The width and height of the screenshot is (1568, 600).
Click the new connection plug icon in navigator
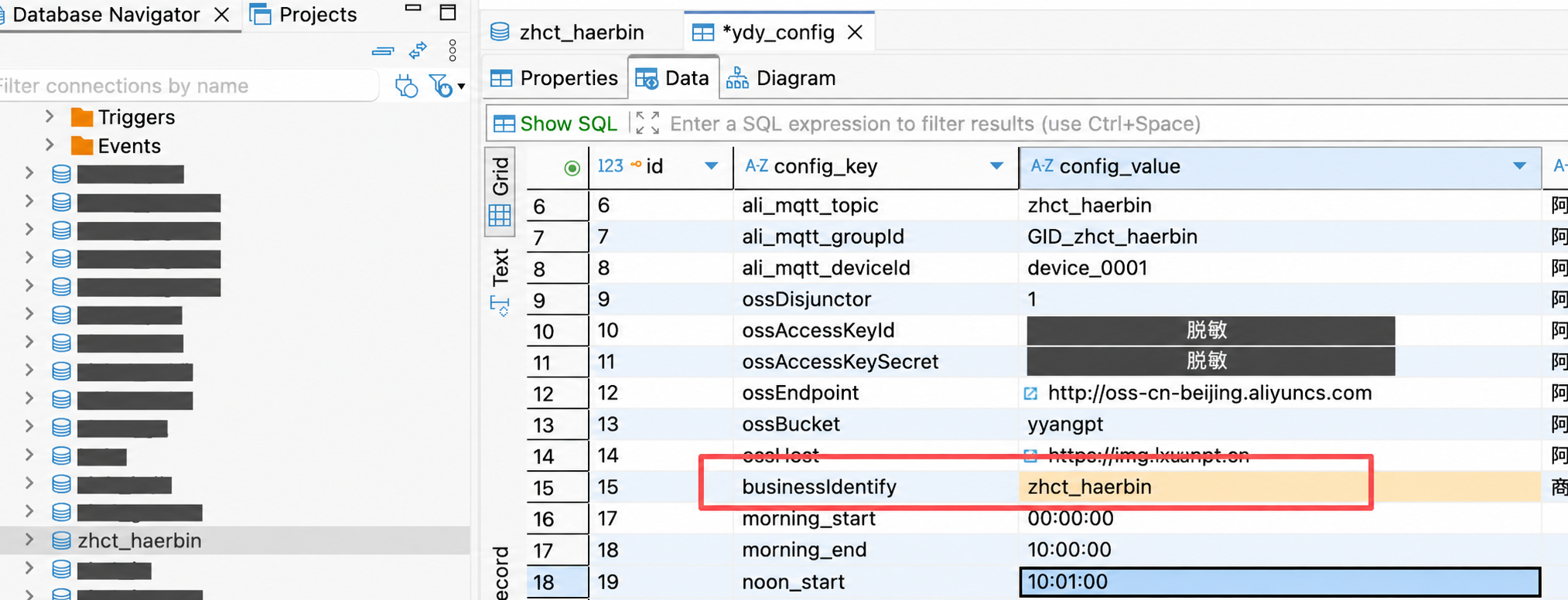406,85
